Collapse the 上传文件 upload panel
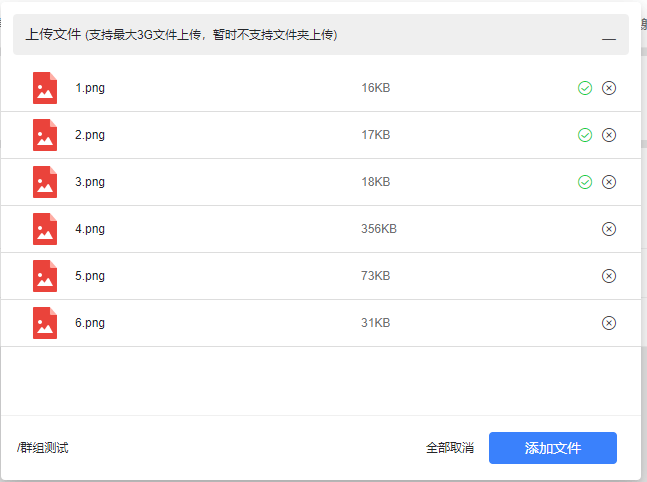This screenshot has width=647, height=482. point(608,36)
